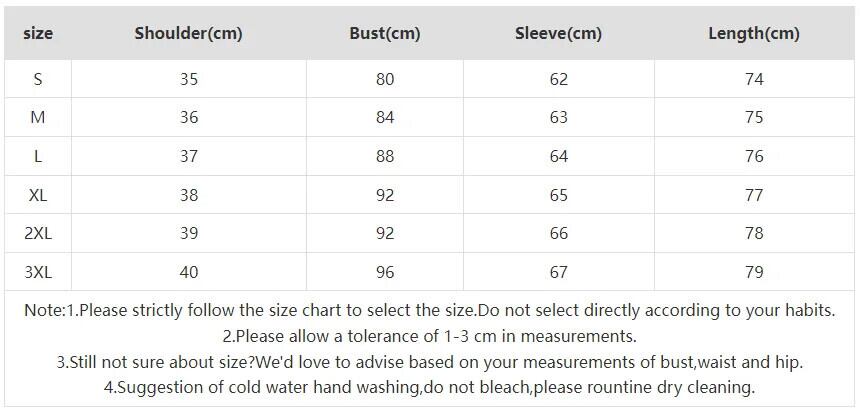
Task: Select the L size row label
Action: coord(38,156)
